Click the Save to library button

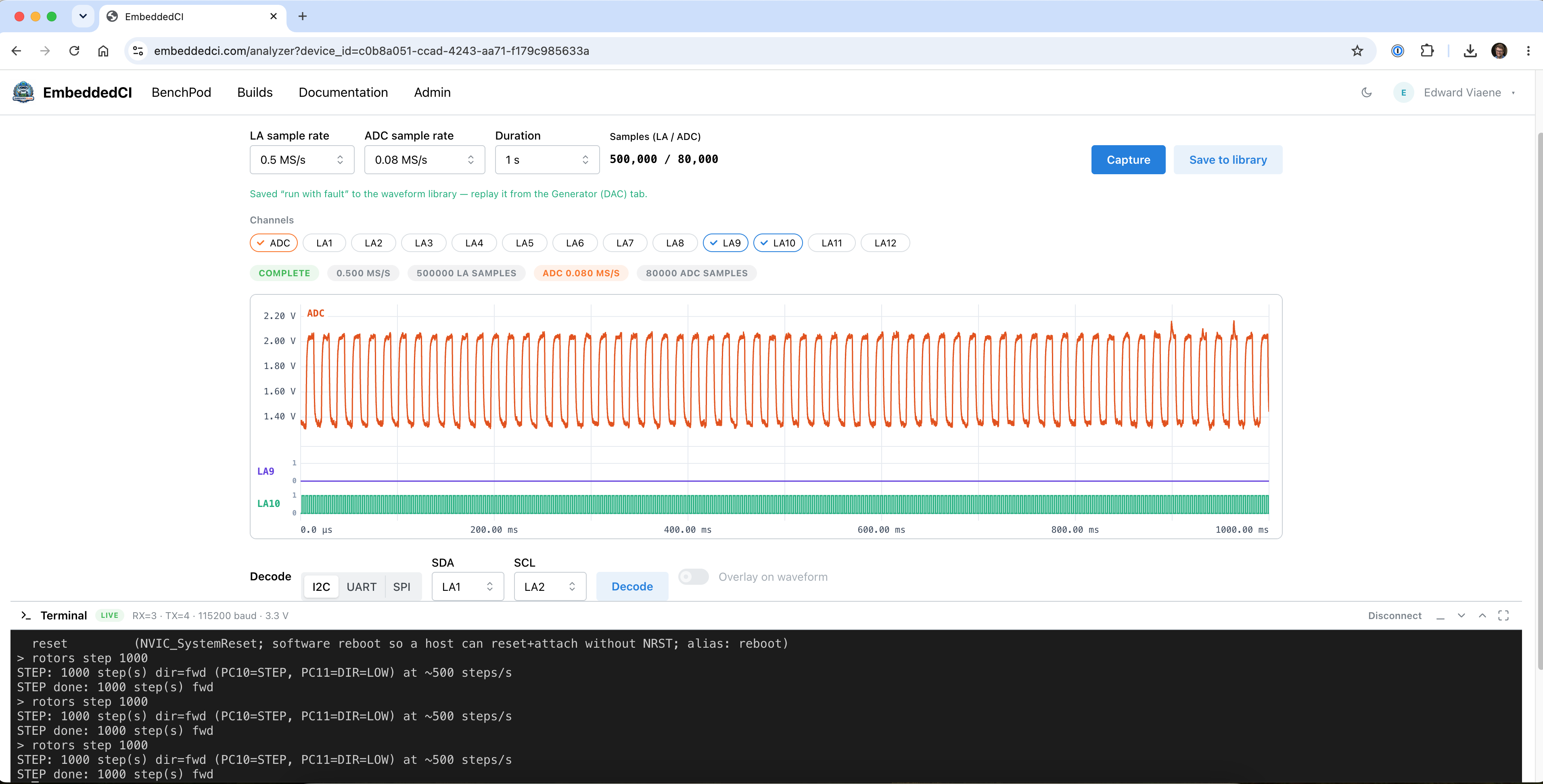[1228, 160]
